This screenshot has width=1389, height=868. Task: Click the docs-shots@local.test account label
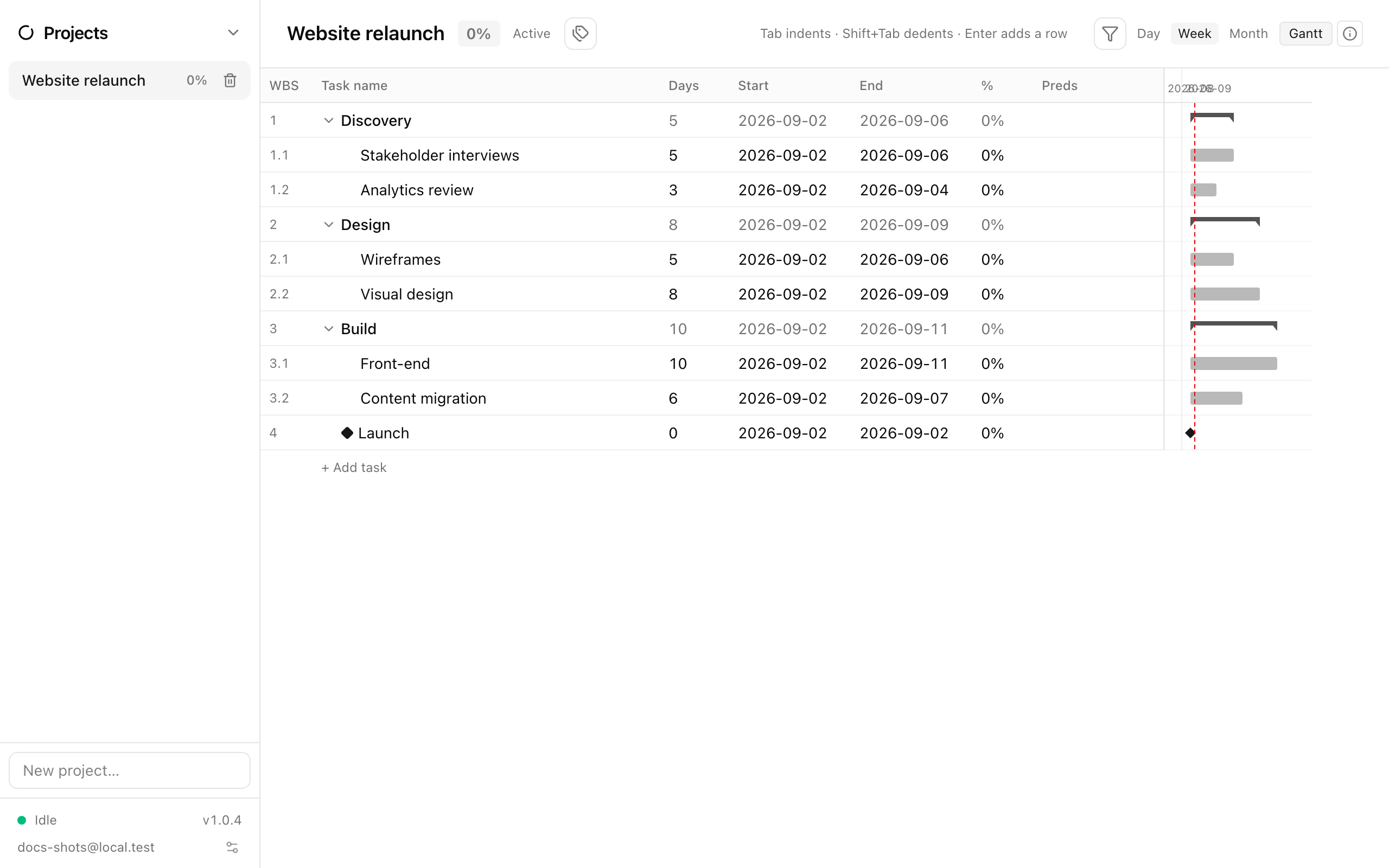[x=86, y=847]
